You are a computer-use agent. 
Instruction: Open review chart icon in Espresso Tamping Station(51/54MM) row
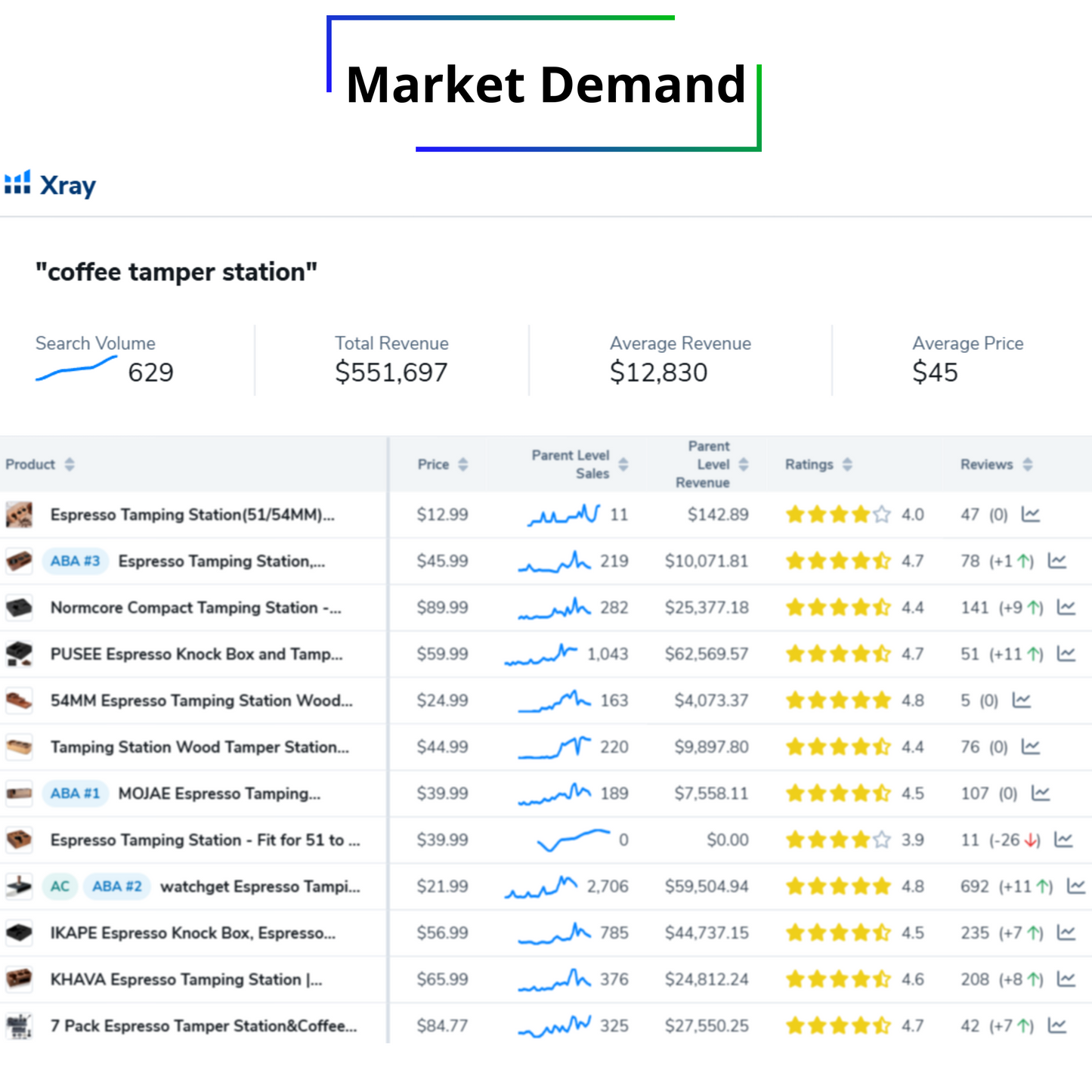[x=1031, y=515]
